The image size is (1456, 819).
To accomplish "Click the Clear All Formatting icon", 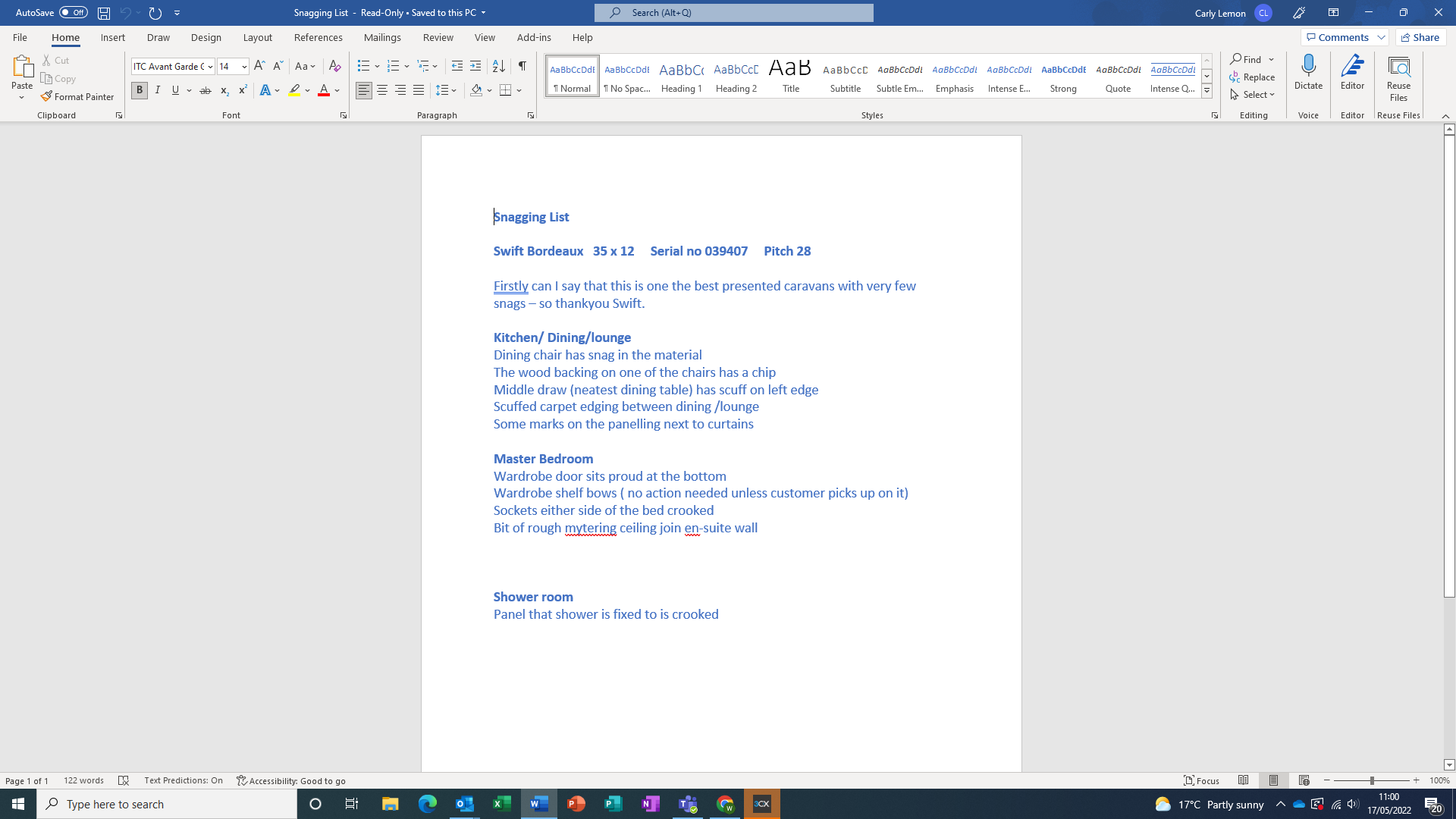I will click(x=334, y=66).
